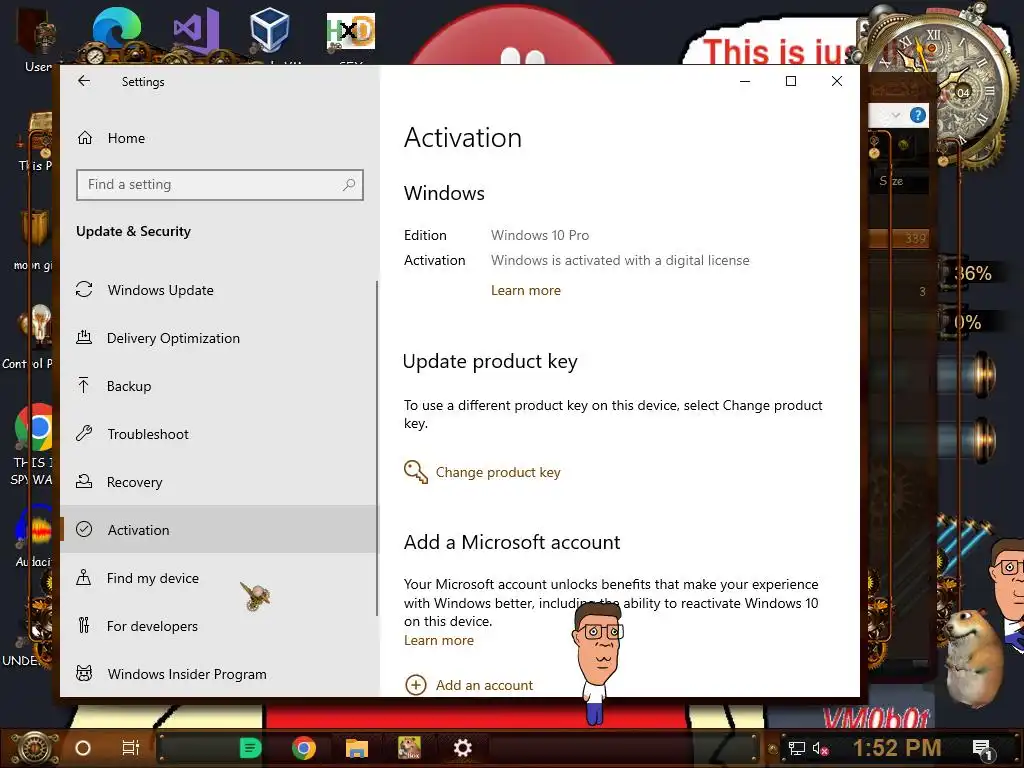Viewport: 1024px width, 768px height.
Task: Click the key icon beside Change product key
Action: coord(416,472)
